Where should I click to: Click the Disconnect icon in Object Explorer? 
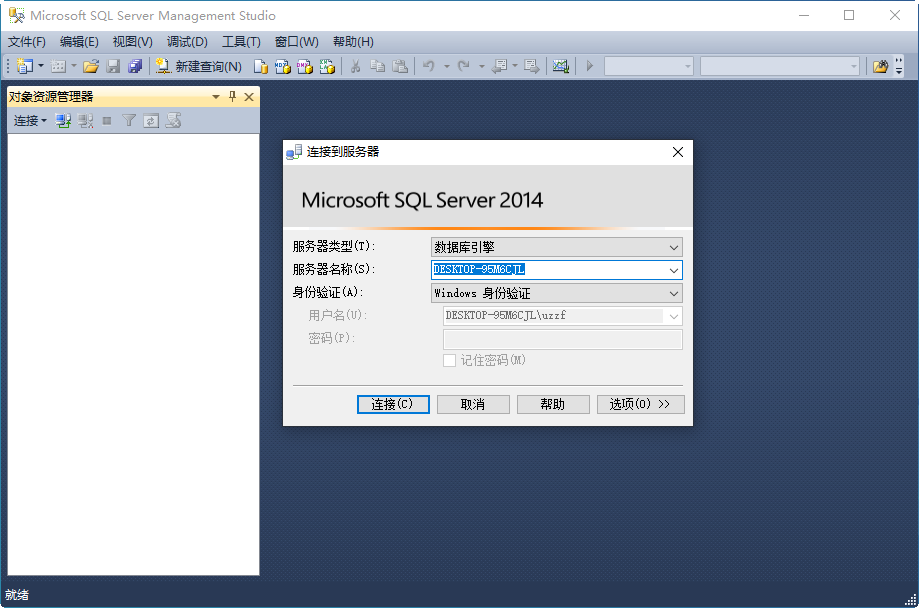(x=86, y=121)
